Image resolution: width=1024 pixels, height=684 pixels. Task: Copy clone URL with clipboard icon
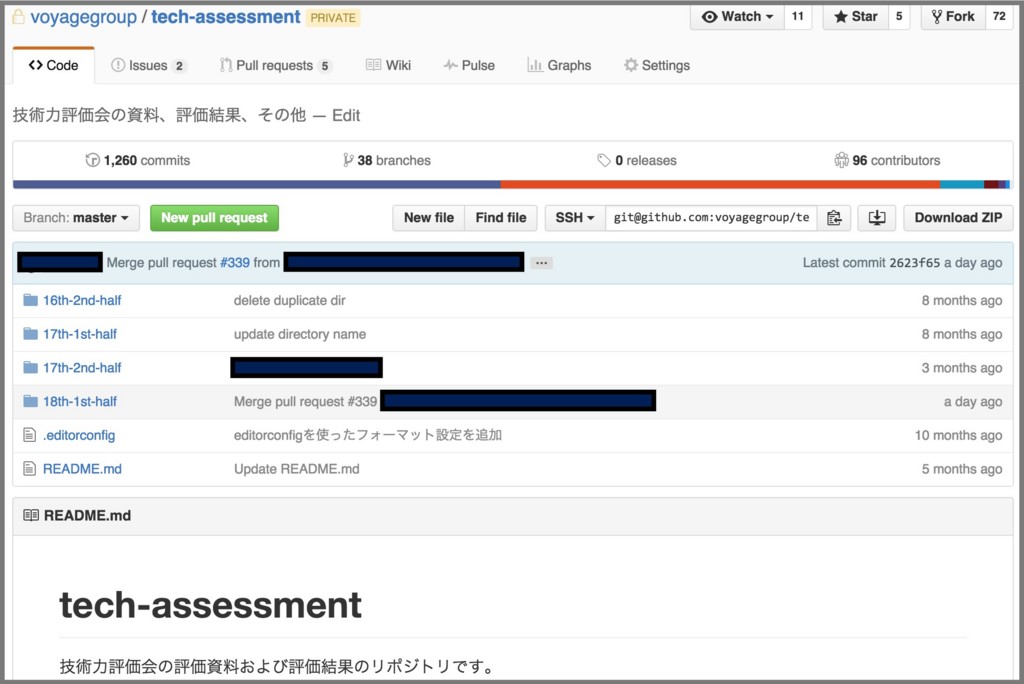click(834, 218)
